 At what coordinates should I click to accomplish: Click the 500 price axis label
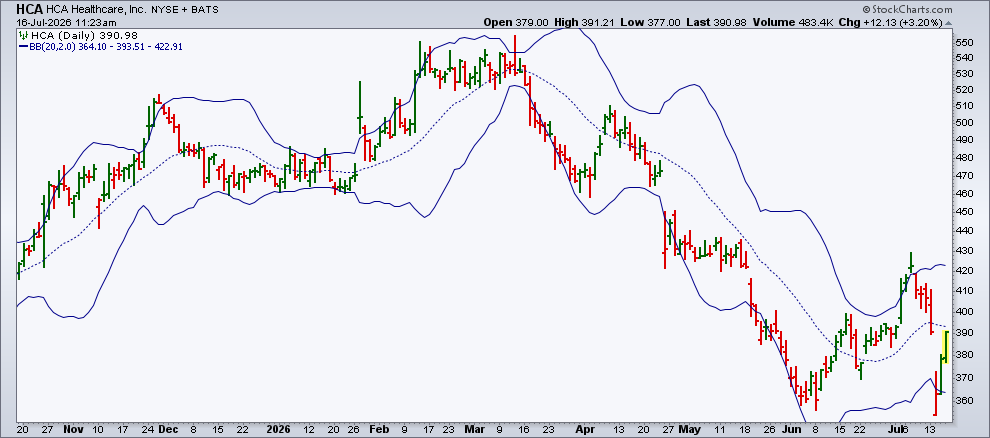coord(964,122)
